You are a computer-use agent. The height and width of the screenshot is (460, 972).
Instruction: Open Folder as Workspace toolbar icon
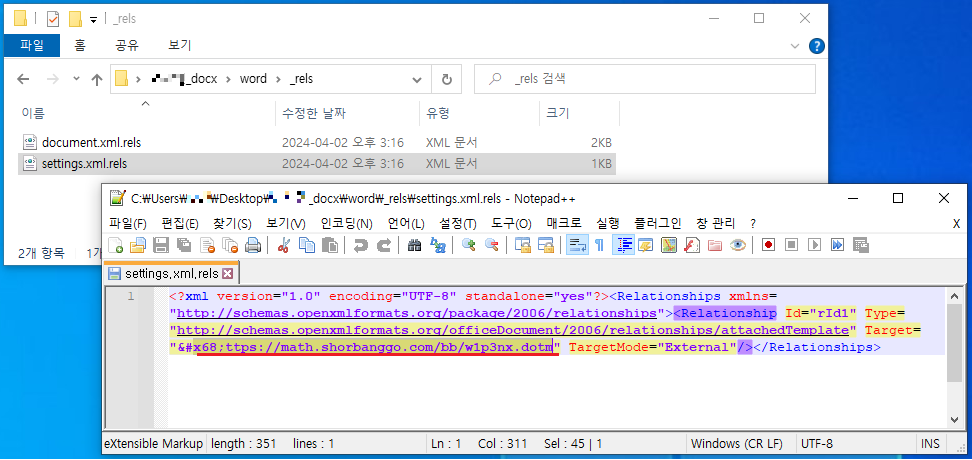pos(715,245)
